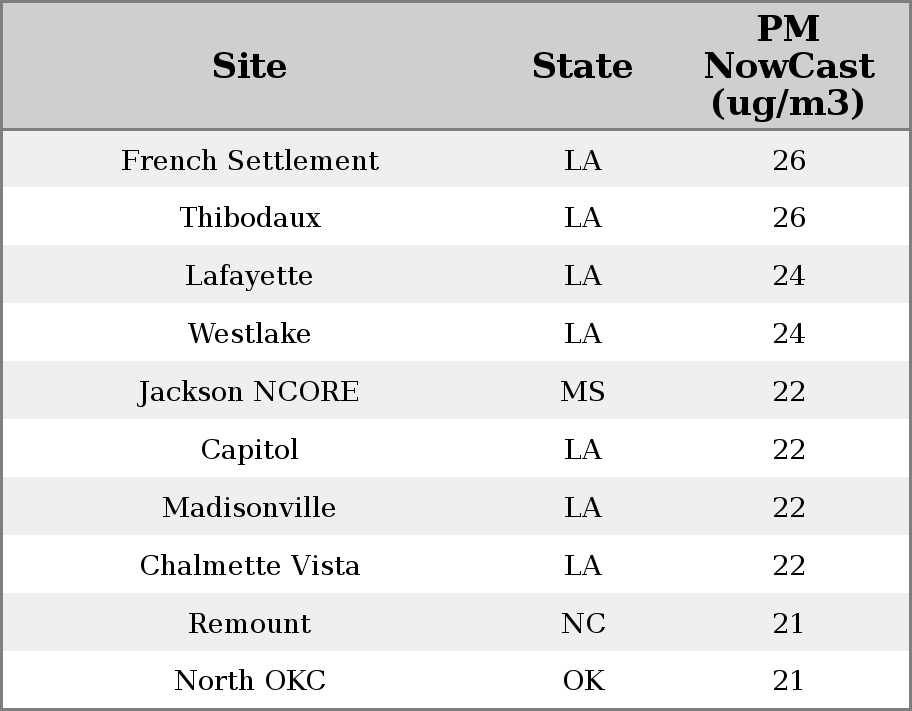This screenshot has width=912, height=711.
Task: Click the LA state cell for Thibodaux
Action: pos(583,218)
